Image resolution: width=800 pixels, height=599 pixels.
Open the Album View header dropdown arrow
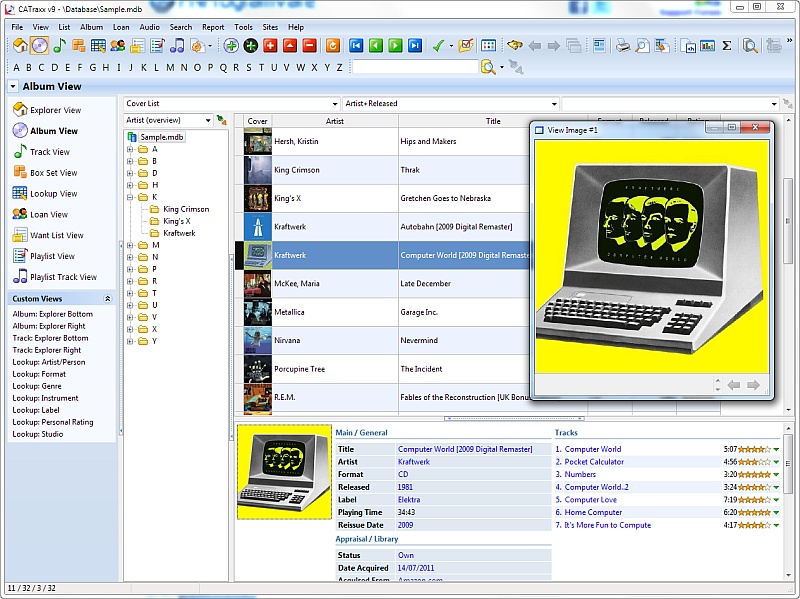[x=13, y=86]
